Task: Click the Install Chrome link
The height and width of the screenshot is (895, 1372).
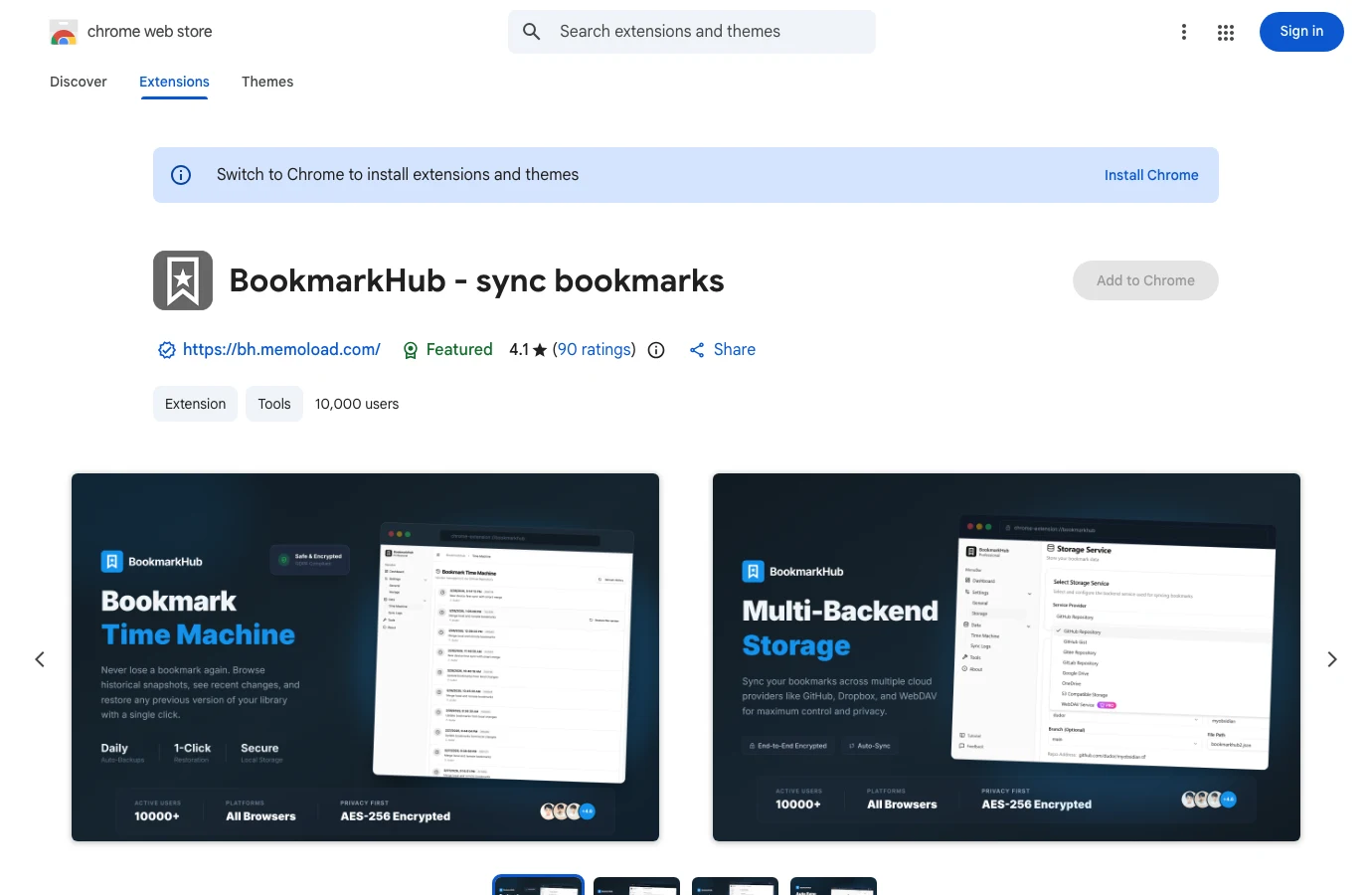Action: [1151, 175]
